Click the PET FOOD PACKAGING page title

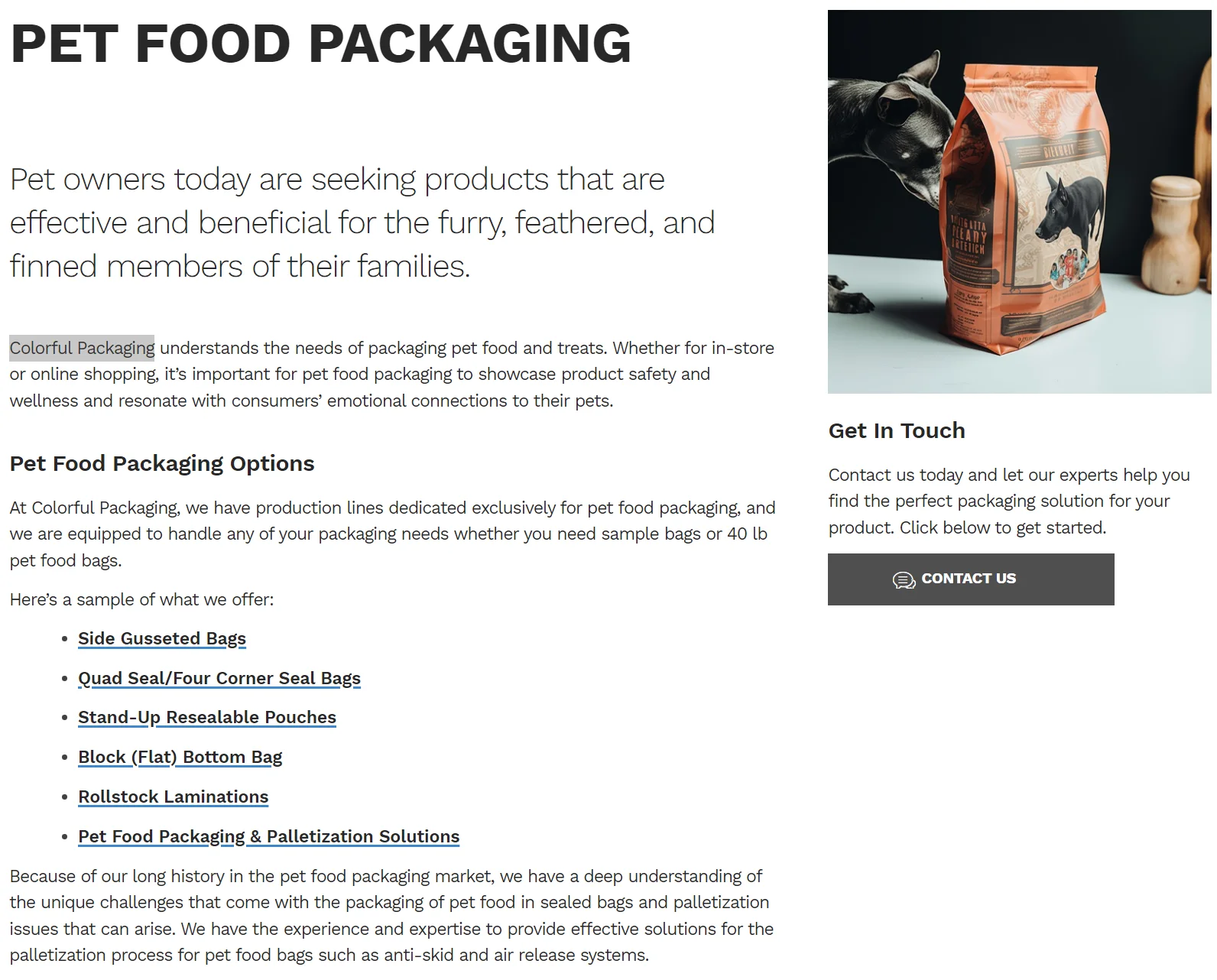click(321, 44)
